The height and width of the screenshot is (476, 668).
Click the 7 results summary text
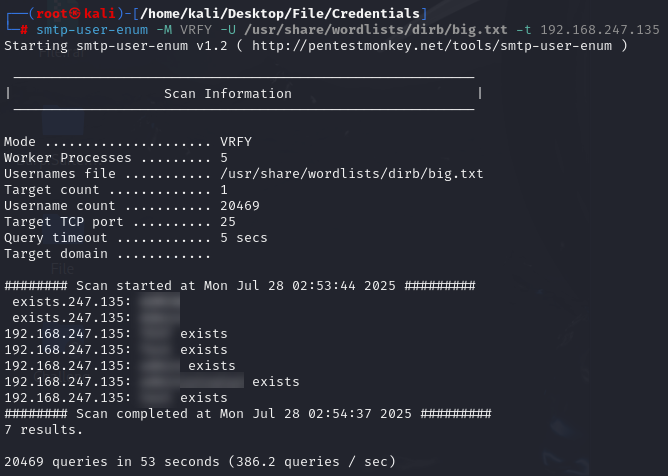[44, 429]
